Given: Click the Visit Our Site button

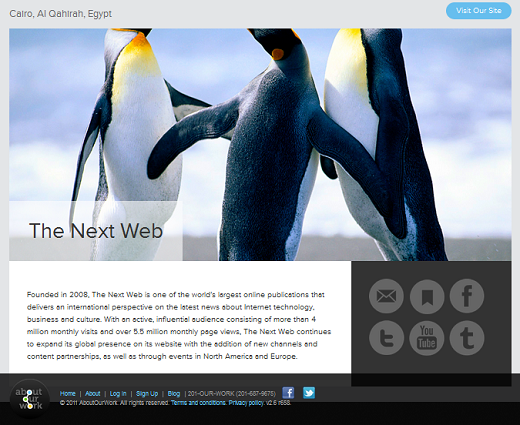Looking at the screenshot, I should [x=479, y=11].
